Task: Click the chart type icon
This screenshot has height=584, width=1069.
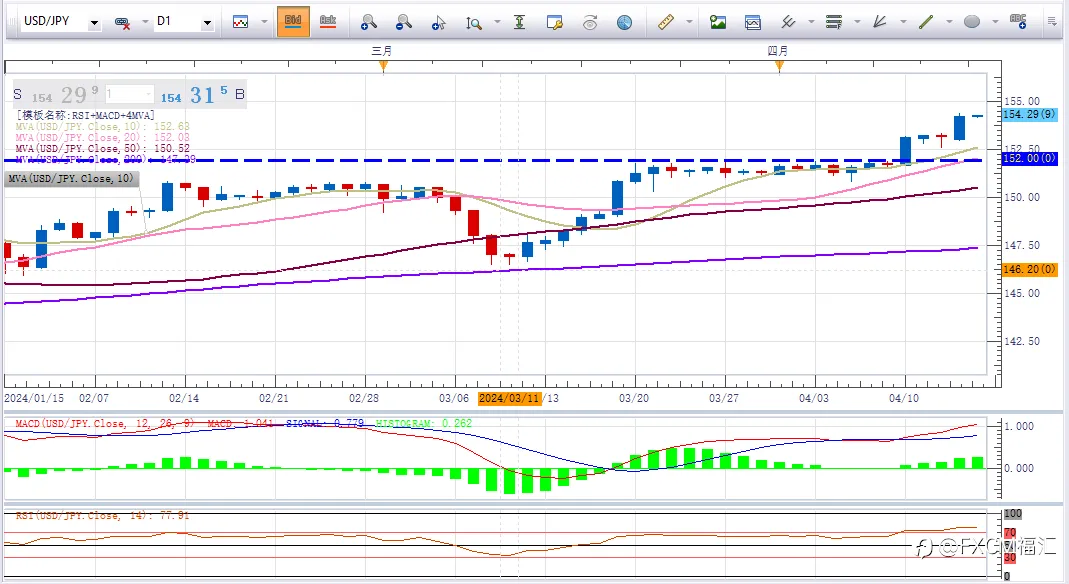Action: point(241,22)
